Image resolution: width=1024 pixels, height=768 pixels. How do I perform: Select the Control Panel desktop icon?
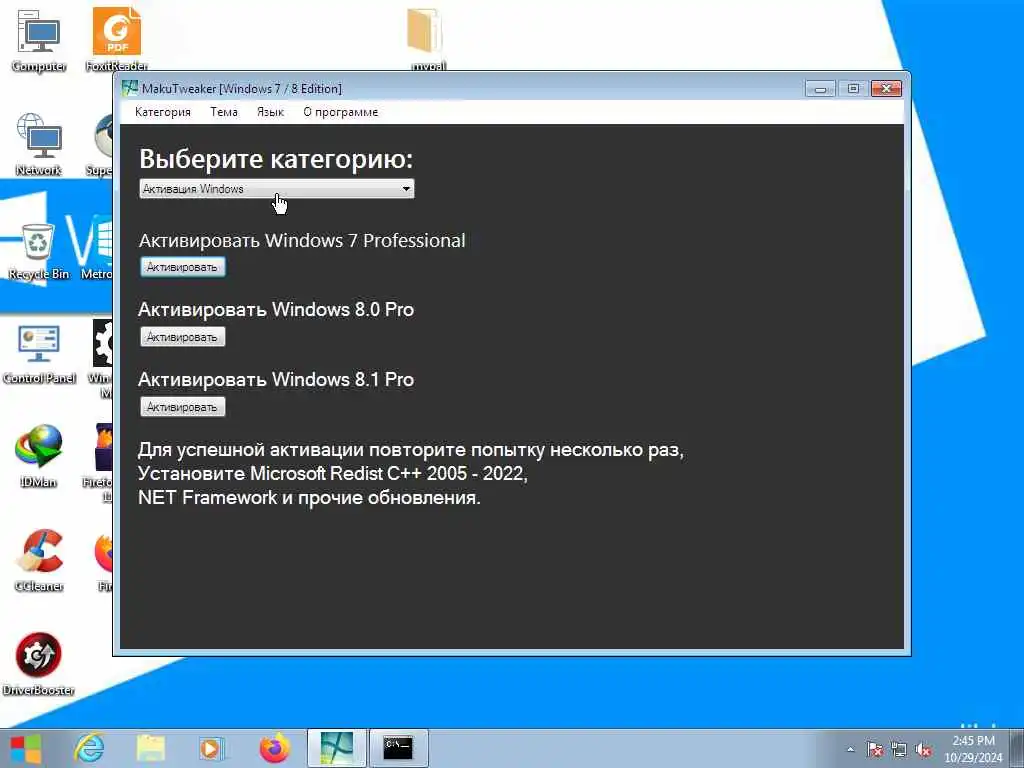[x=39, y=353]
